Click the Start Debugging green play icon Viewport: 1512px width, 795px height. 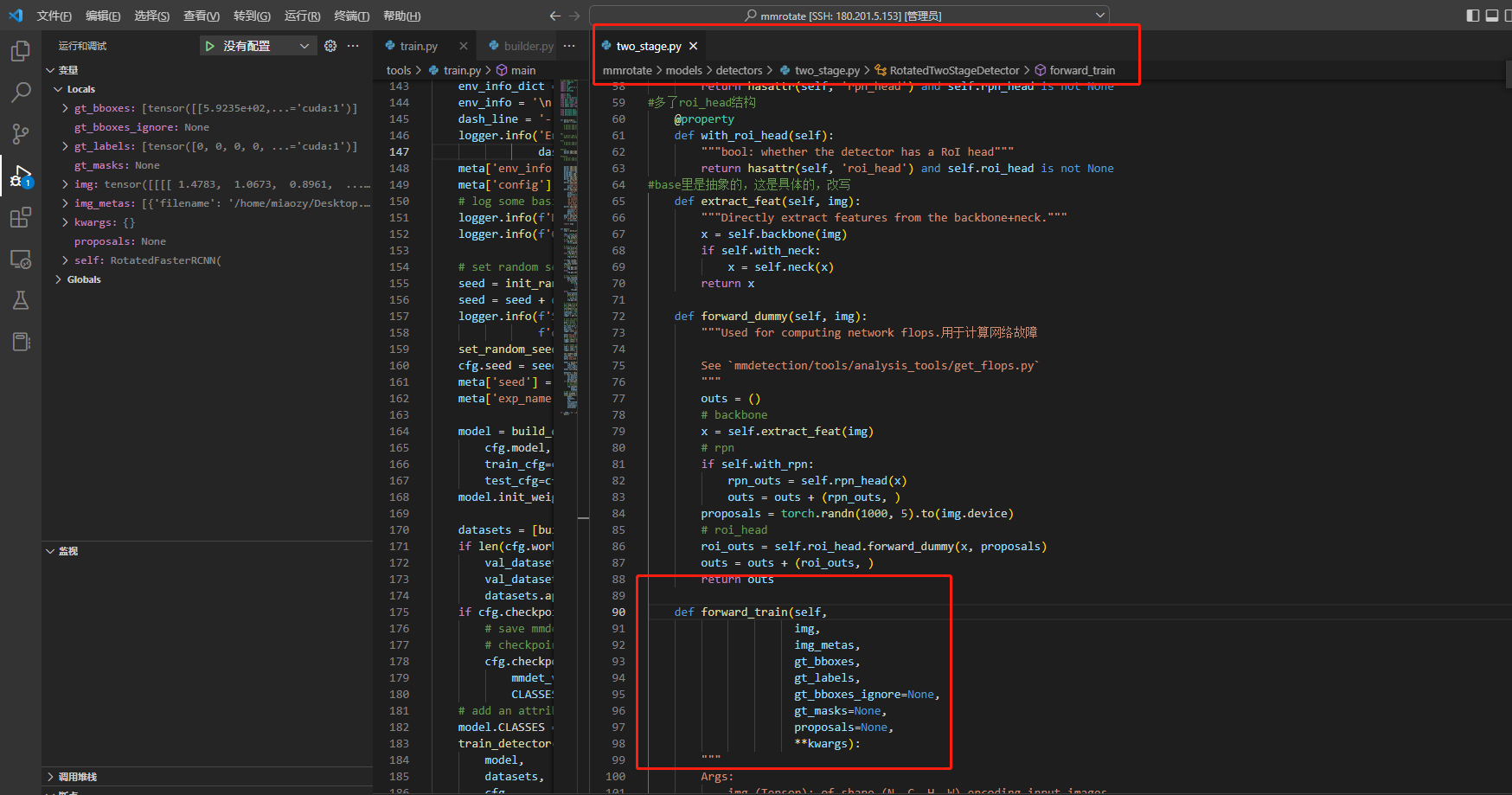click(x=209, y=46)
